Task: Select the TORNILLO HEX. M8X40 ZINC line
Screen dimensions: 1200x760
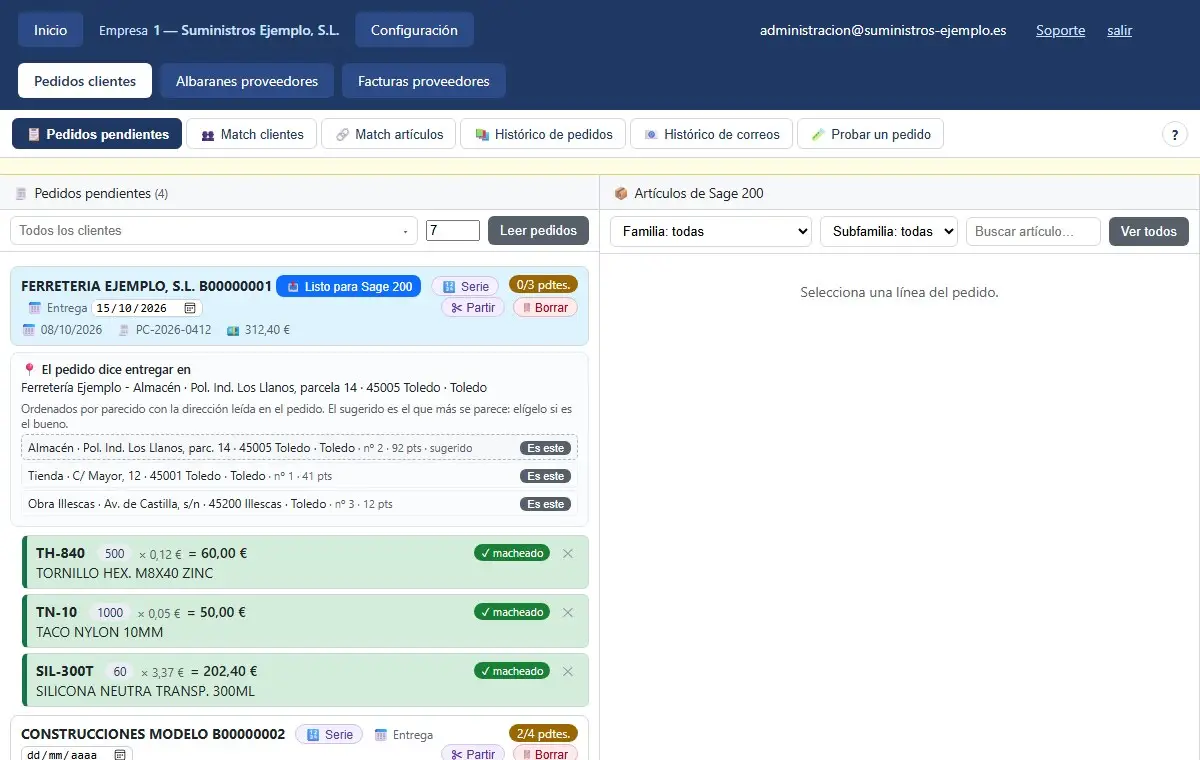Action: coord(306,562)
